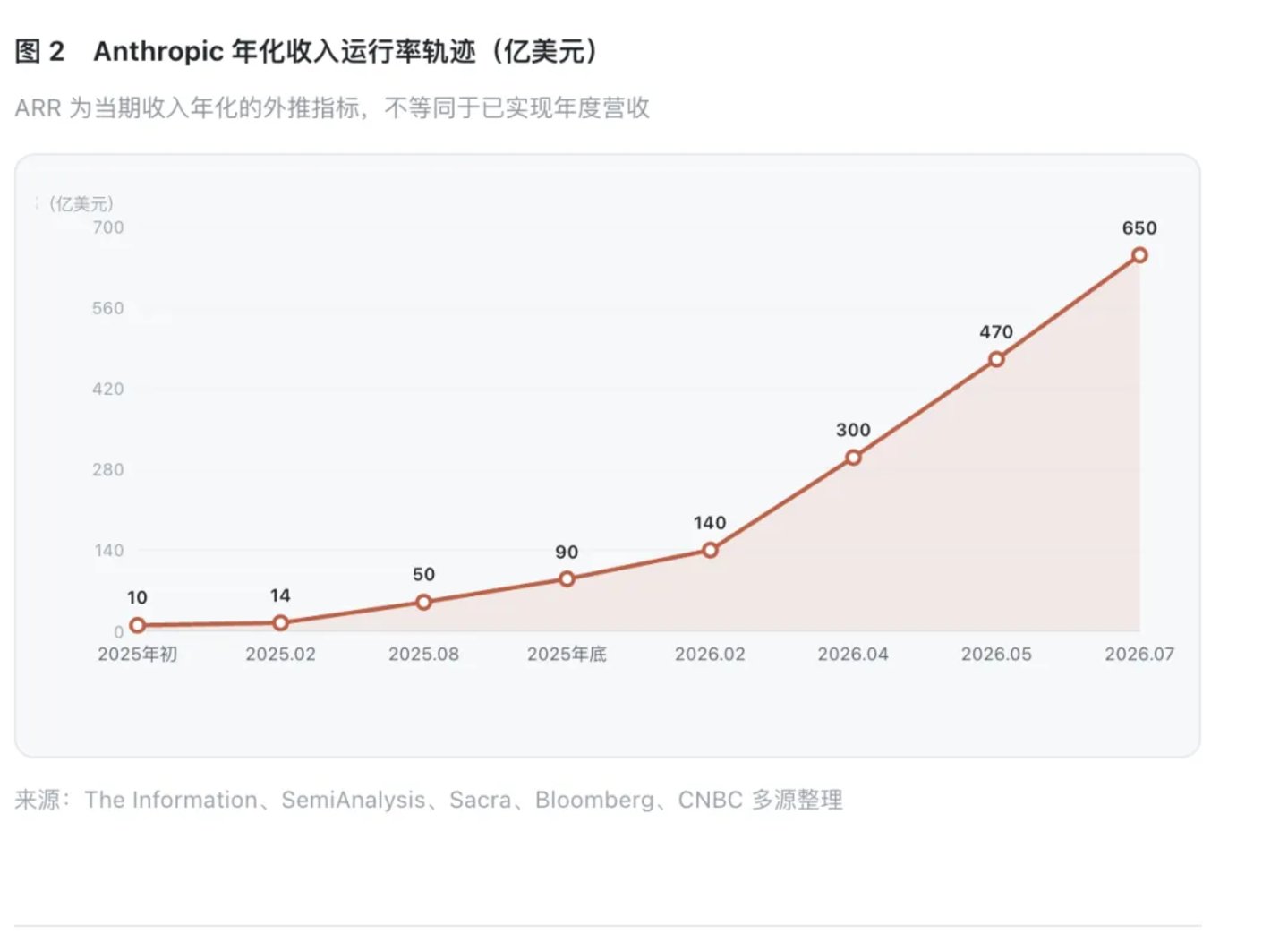Select the x-axis label 2025年底
This screenshot has width=1288, height=951.
567,654
